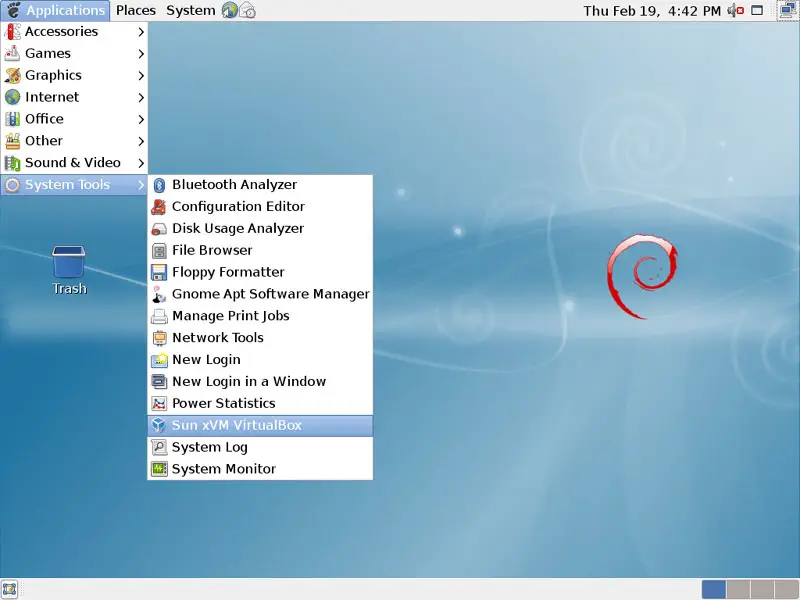Open System Monitor
Image resolution: width=800 pixels, height=600 pixels.
click(x=260, y=469)
